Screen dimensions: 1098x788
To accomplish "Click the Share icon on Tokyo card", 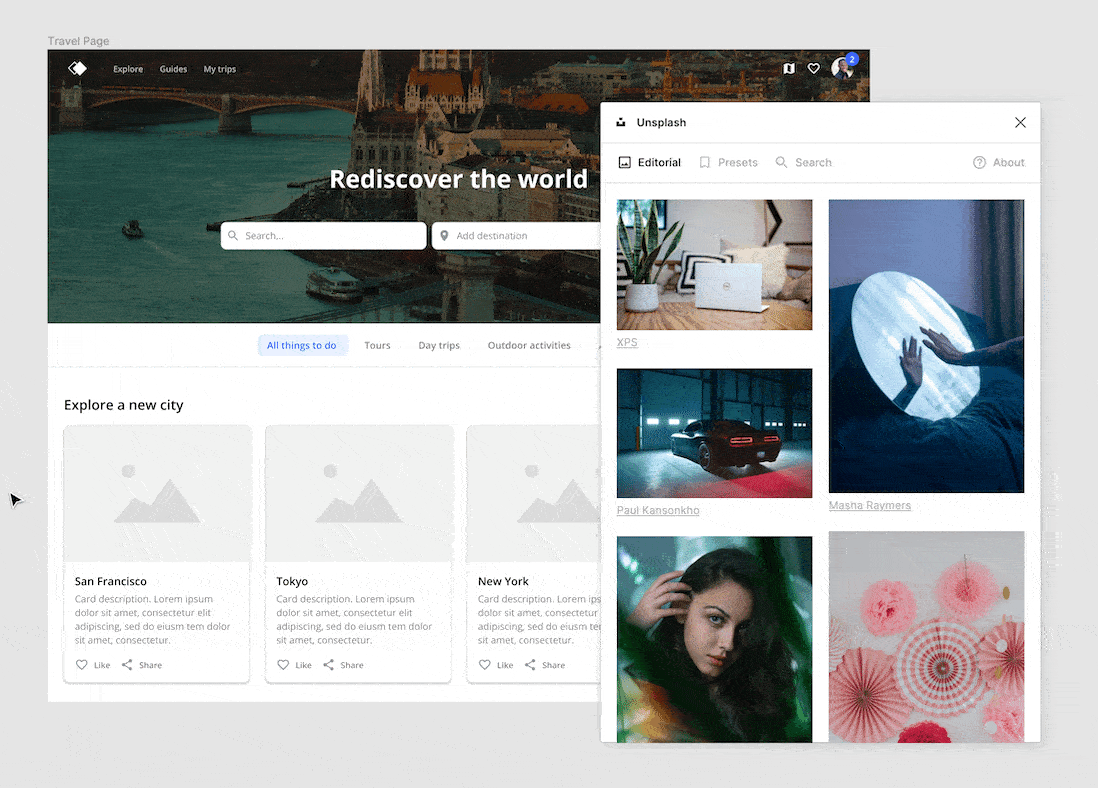I will (328, 665).
